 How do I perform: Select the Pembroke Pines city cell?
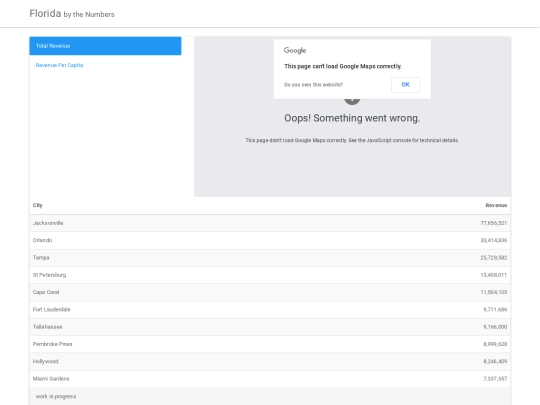[52, 344]
